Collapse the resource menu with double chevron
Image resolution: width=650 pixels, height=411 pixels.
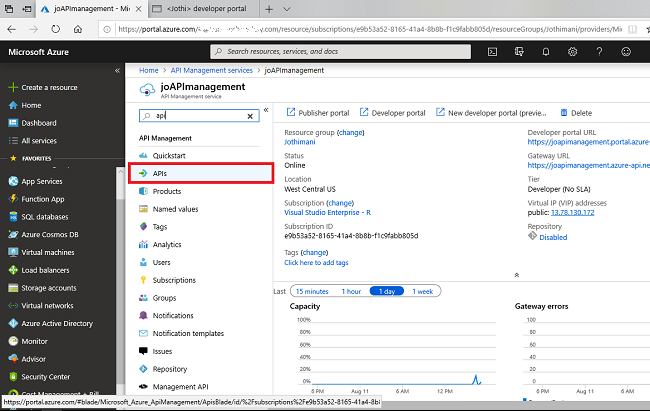click(x=266, y=110)
